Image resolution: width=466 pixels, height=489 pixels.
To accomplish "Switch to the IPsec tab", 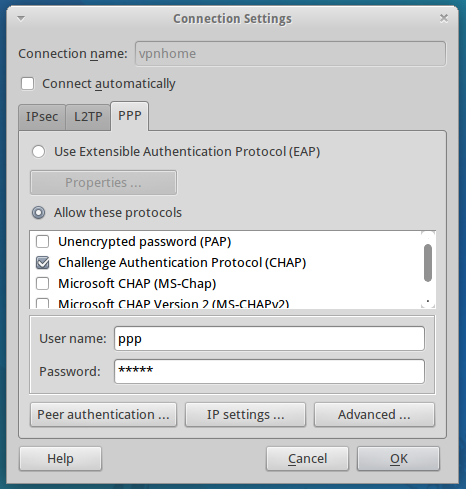I will coord(42,117).
